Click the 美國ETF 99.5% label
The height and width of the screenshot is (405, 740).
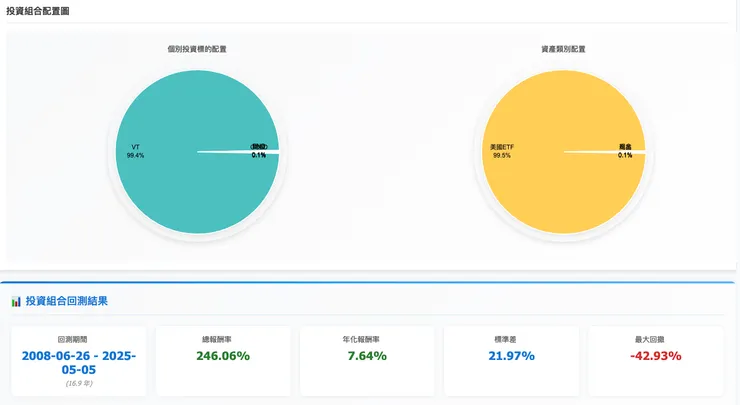point(502,151)
